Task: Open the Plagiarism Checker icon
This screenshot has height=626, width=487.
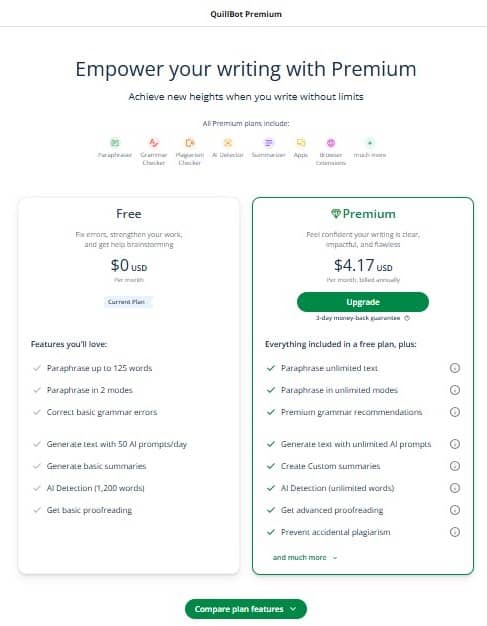Action: [190, 143]
